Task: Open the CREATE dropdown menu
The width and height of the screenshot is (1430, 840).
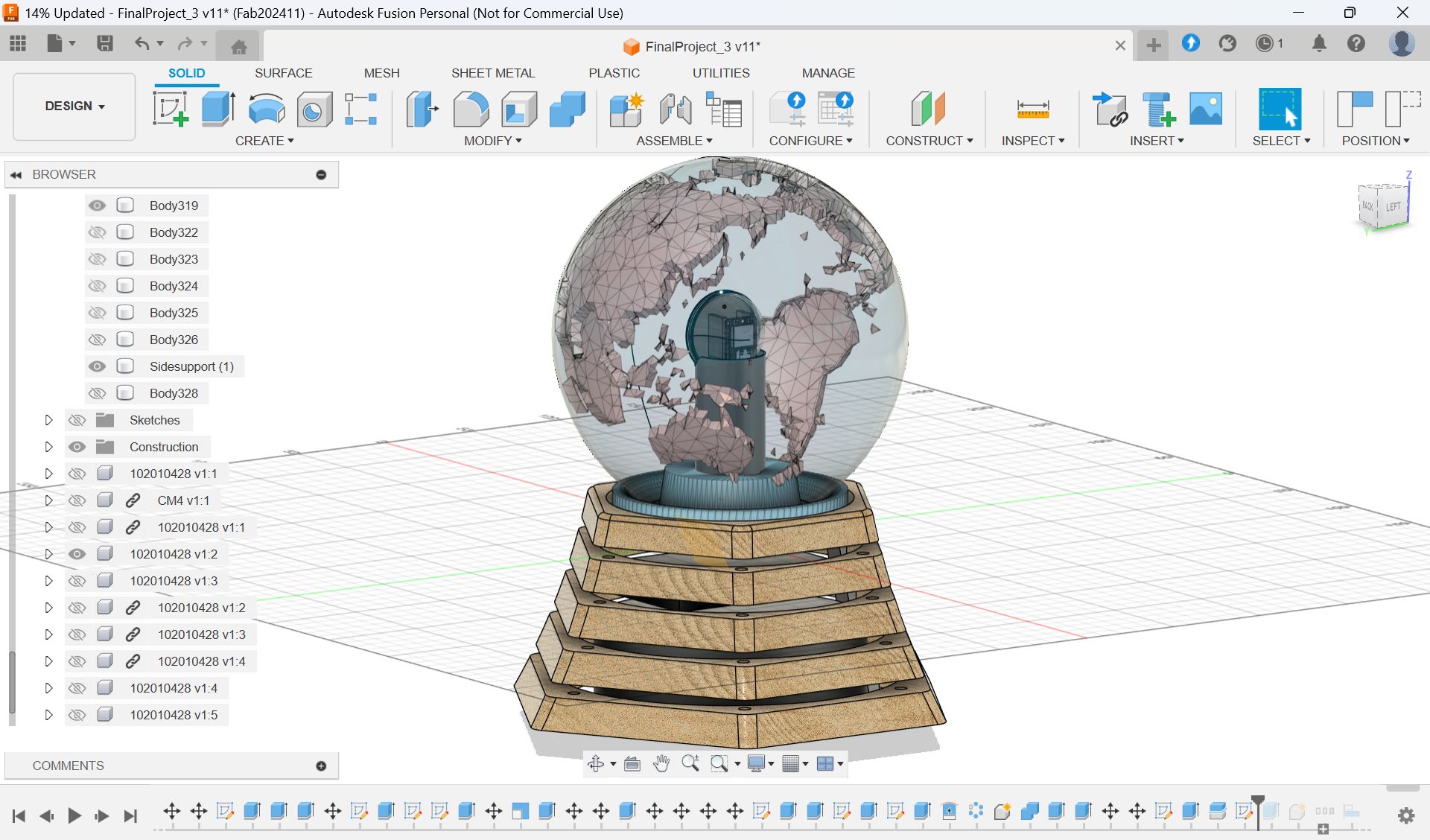Action: (x=264, y=141)
